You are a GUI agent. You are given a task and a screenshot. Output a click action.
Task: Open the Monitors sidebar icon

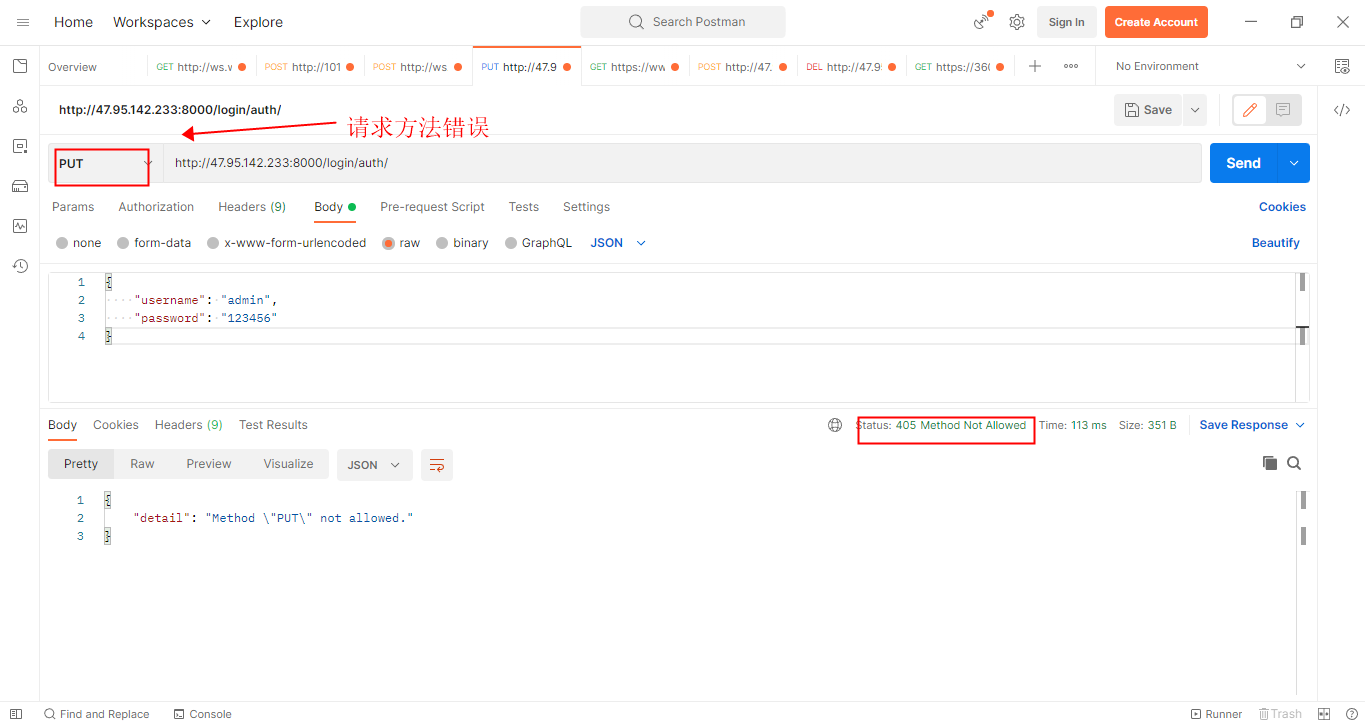[20, 226]
